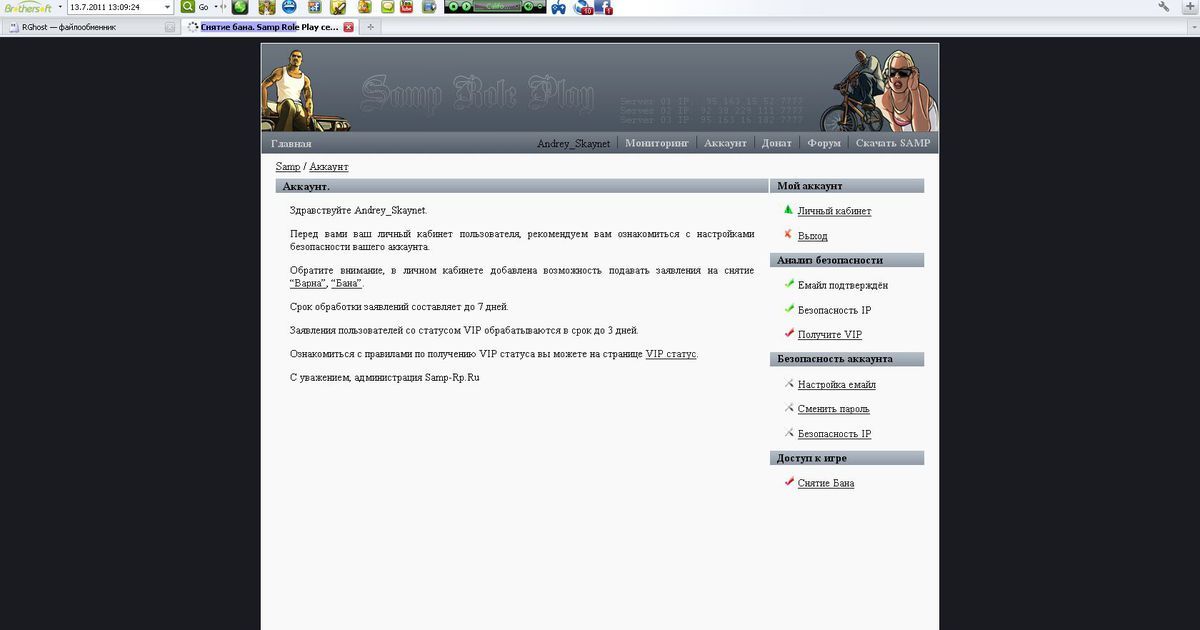Click the green triangle icon beside Личный кабинет

coord(788,210)
